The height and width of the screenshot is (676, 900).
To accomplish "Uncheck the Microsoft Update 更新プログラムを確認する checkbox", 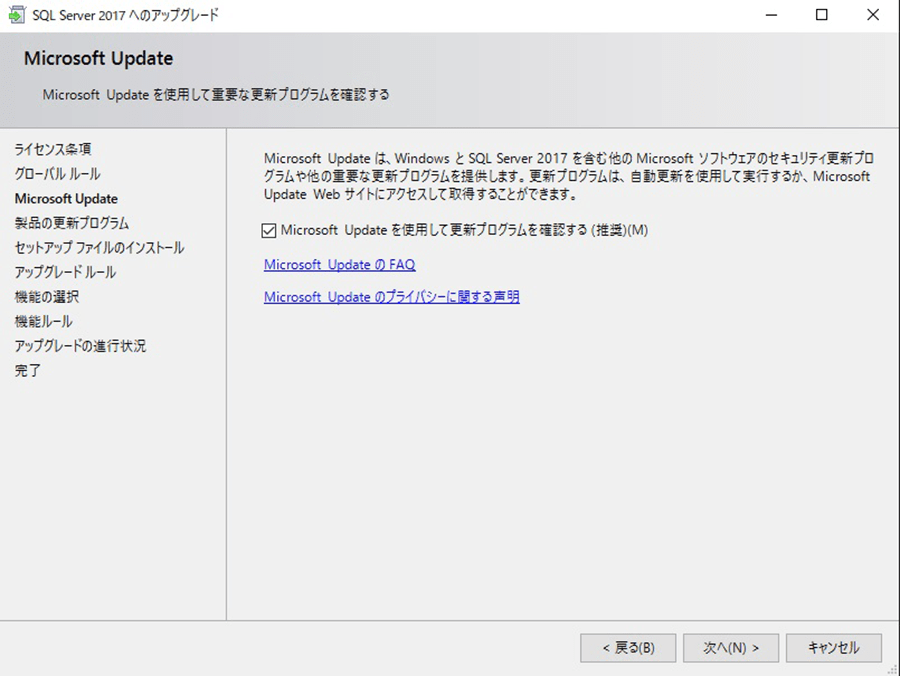I will (269, 231).
